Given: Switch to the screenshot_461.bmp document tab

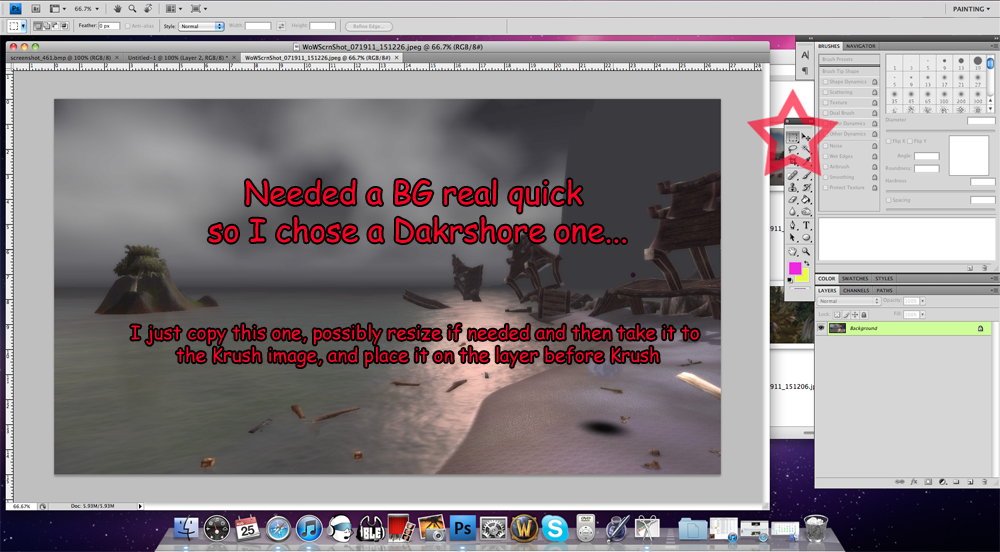Looking at the screenshot, I should [x=60, y=58].
